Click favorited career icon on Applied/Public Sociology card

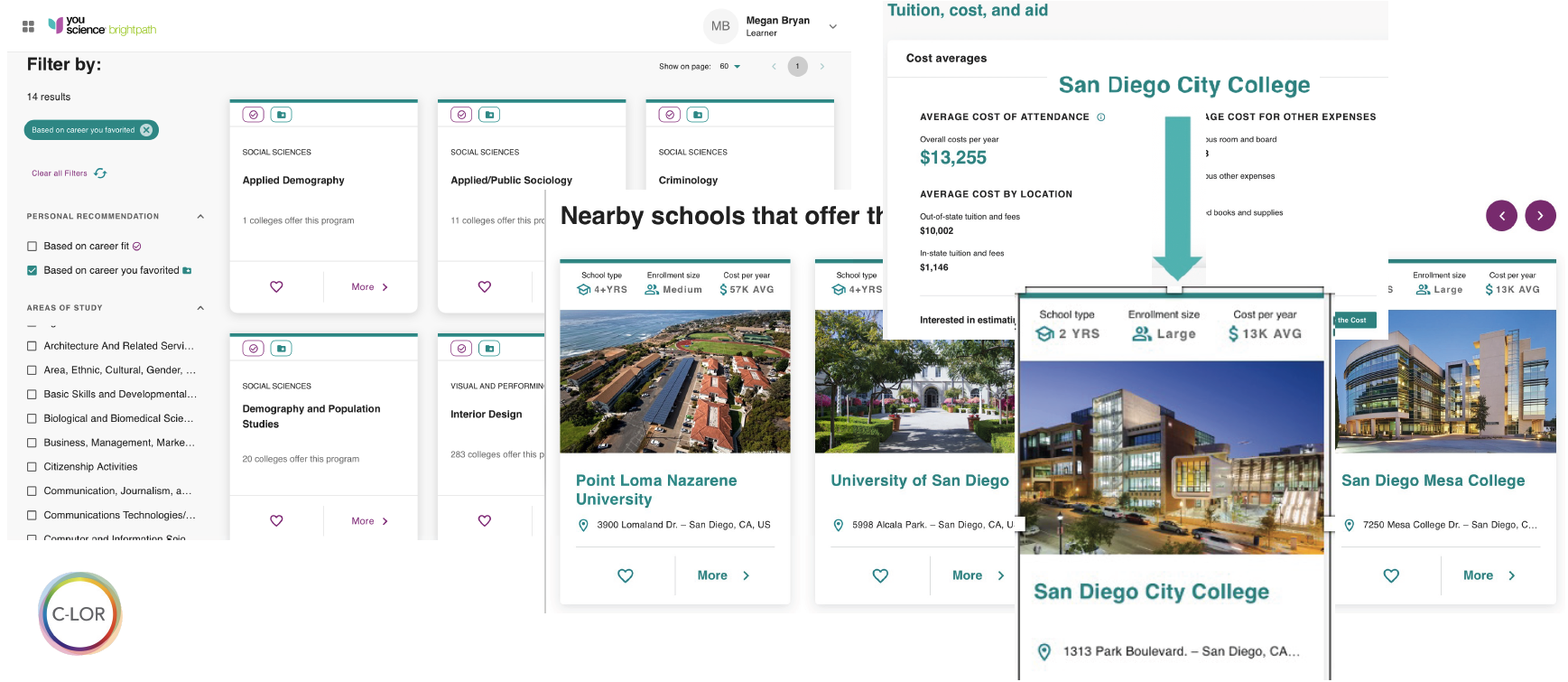(x=489, y=115)
